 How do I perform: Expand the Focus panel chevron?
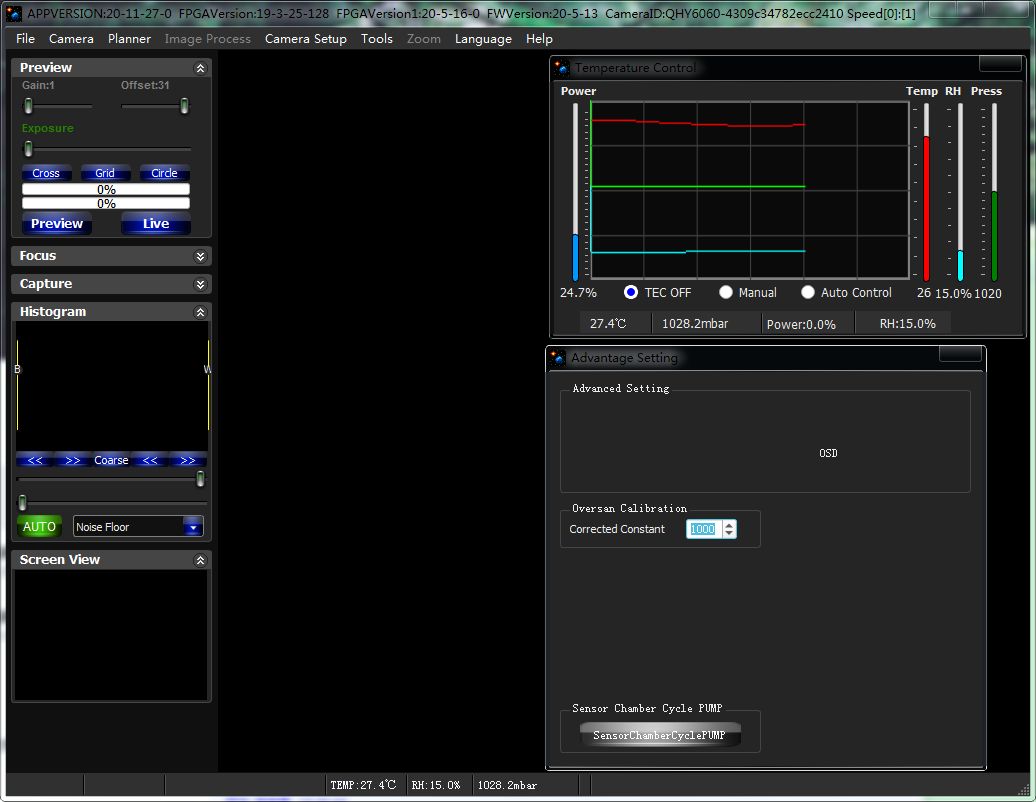[x=200, y=256]
